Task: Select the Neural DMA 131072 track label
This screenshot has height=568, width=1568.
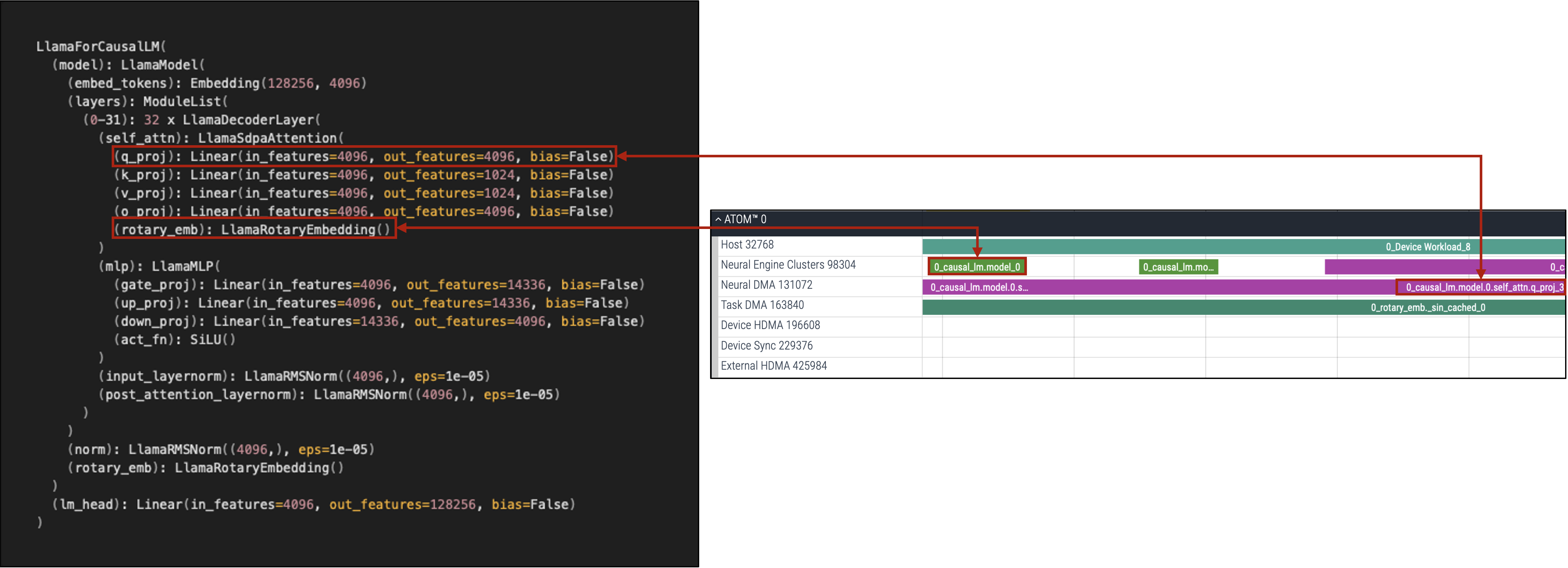Action: pyautogui.click(x=766, y=285)
